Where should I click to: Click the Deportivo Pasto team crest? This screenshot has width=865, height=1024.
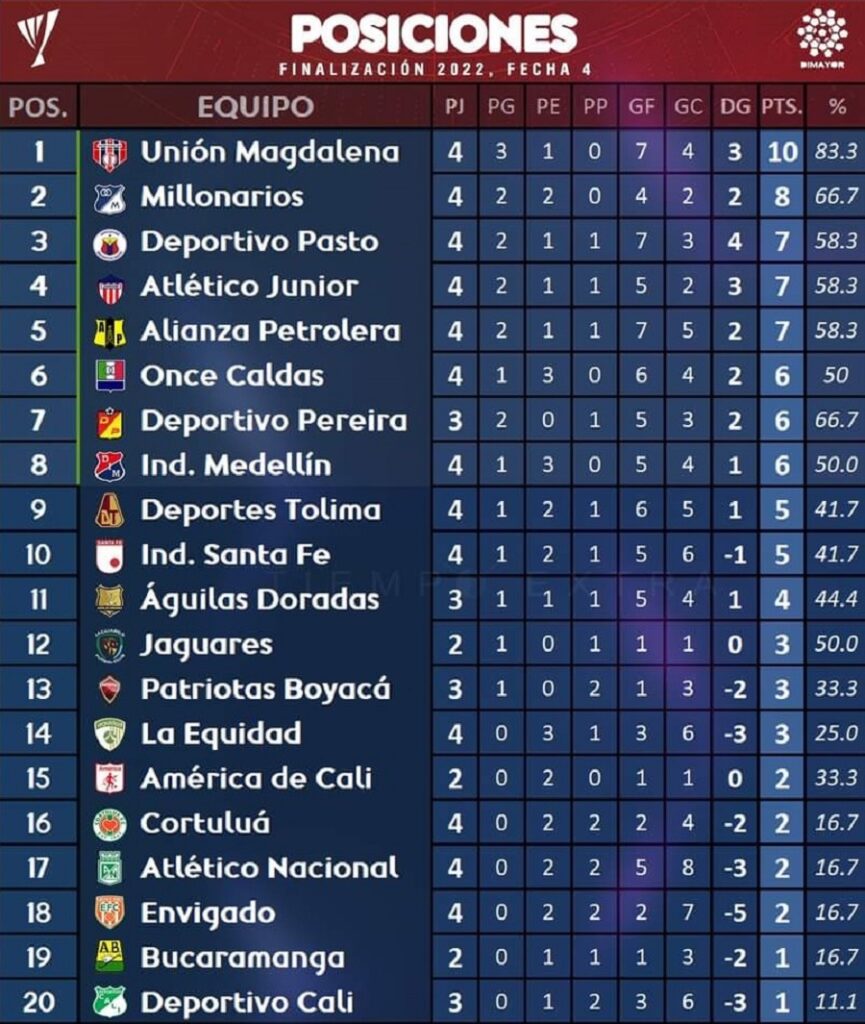click(x=110, y=244)
